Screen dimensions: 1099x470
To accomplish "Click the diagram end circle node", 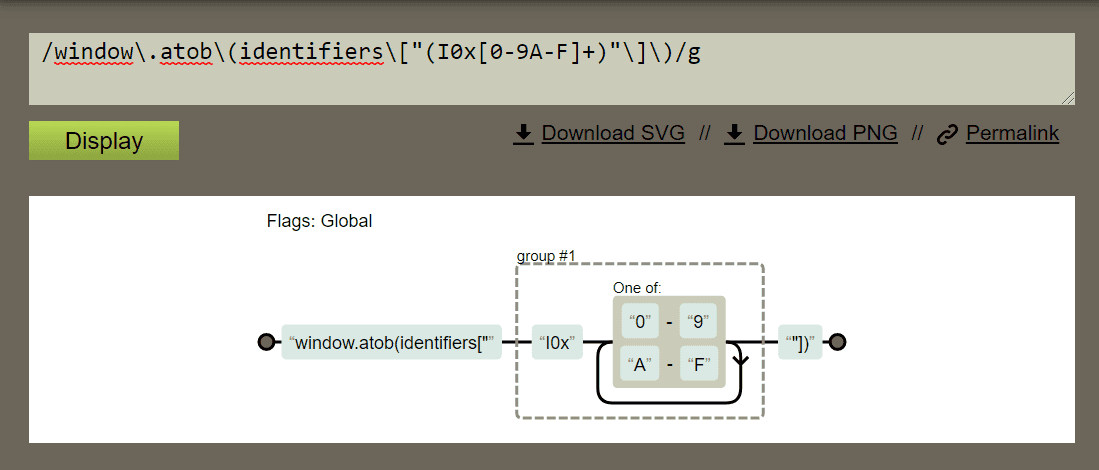I will [838, 342].
